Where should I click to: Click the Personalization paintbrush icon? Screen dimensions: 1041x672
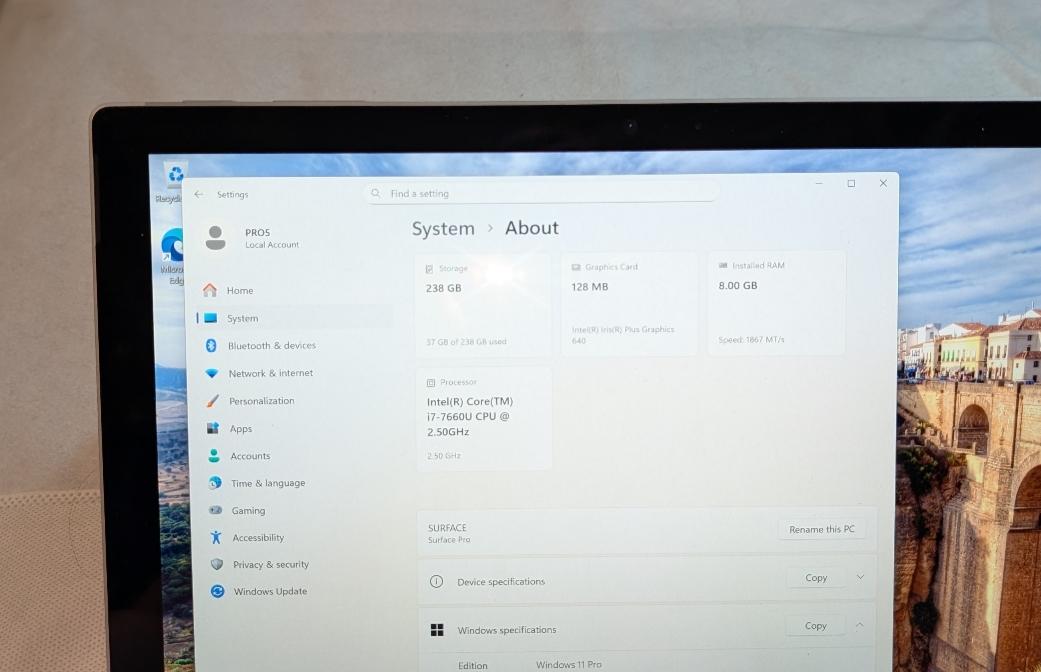pyautogui.click(x=212, y=400)
